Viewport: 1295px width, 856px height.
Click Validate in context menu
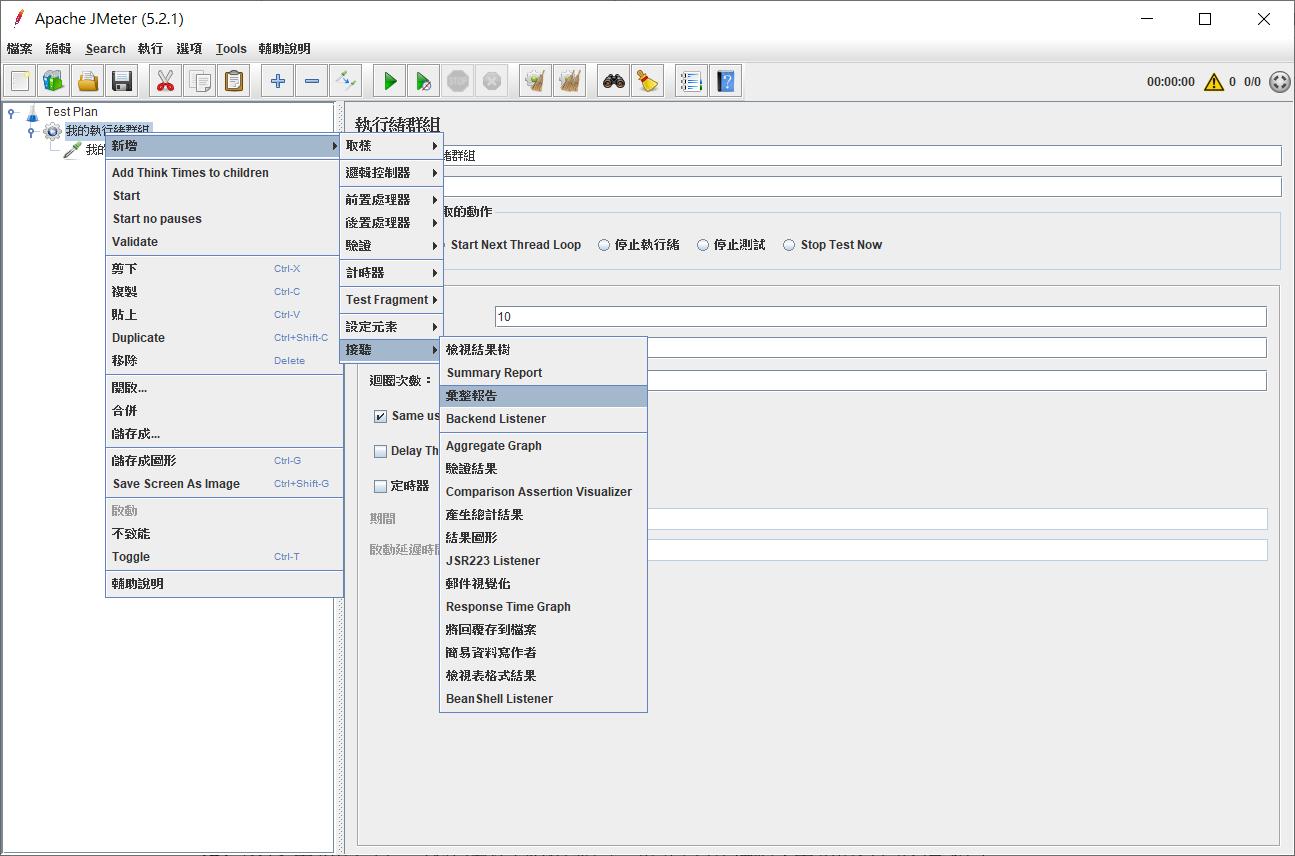pos(224,242)
